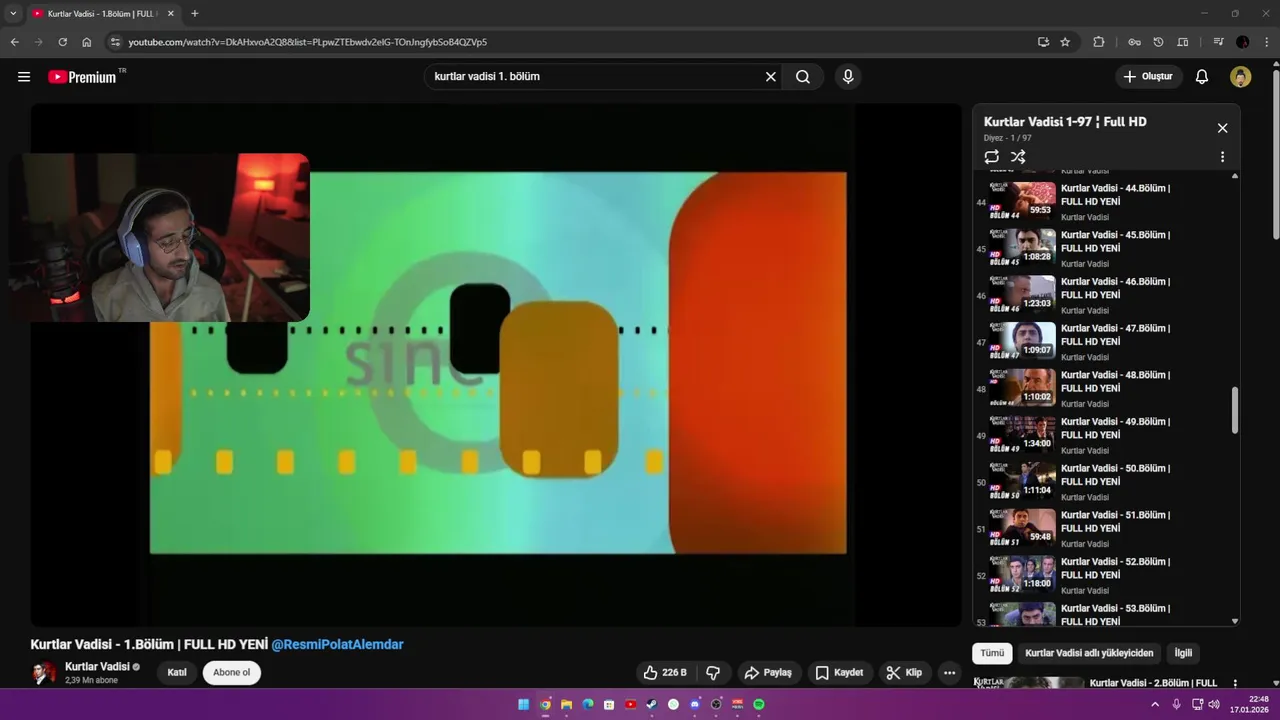The width and height of the screenshot is (1280, 720).
Task: Toggle playlist loop icon
Action: pyautogui.click(x=992, y=157)
